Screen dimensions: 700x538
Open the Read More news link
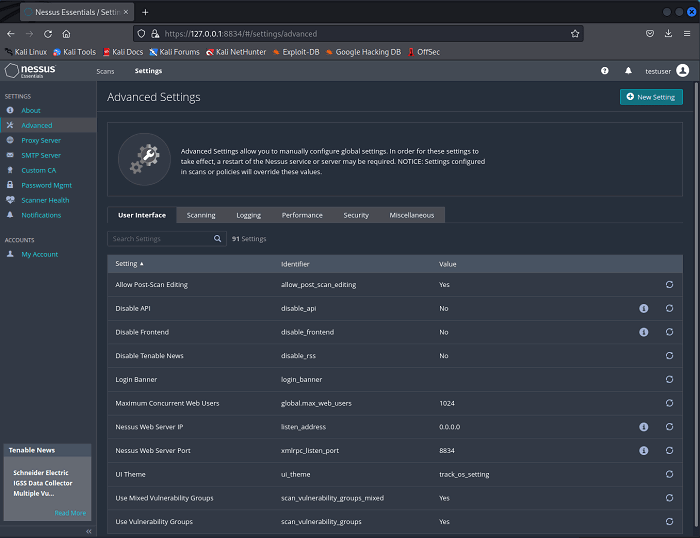coord(70,513)
